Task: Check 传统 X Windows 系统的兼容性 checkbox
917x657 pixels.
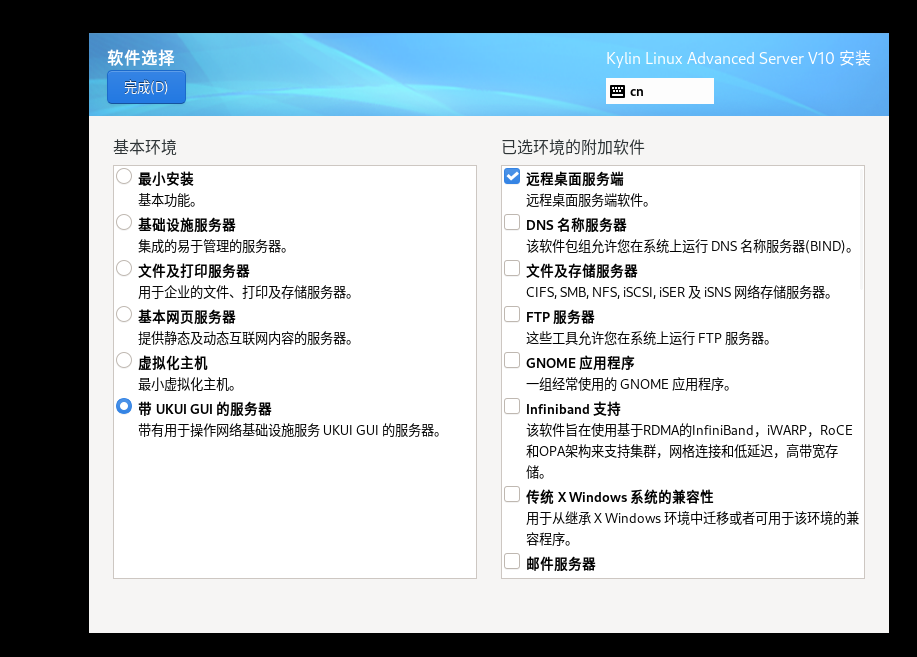Action: (x=512, y=494)
